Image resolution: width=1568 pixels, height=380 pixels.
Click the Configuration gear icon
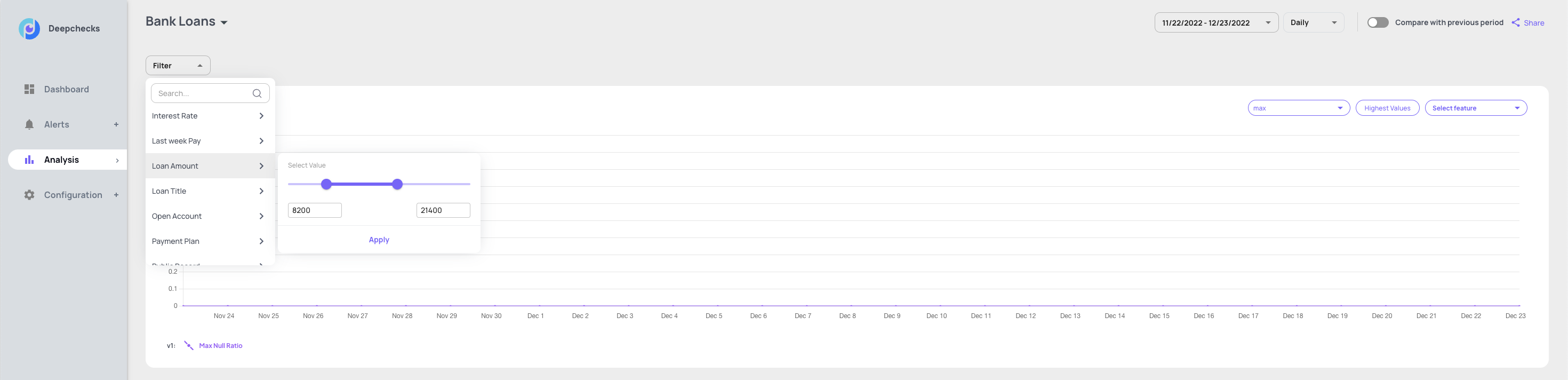click(x=29, y=195)
